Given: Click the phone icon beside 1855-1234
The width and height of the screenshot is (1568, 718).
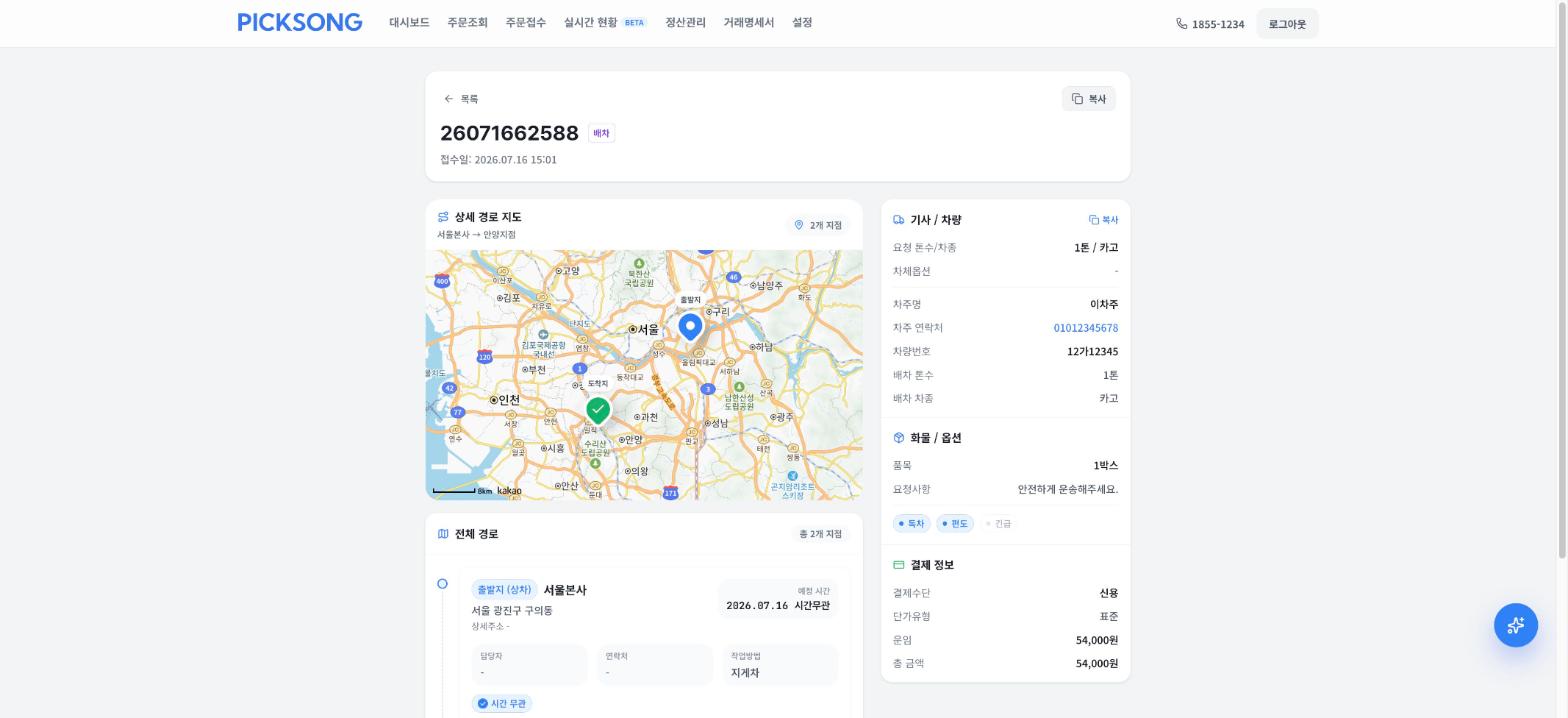Looking at the screenshot, I should point(1182,24).
